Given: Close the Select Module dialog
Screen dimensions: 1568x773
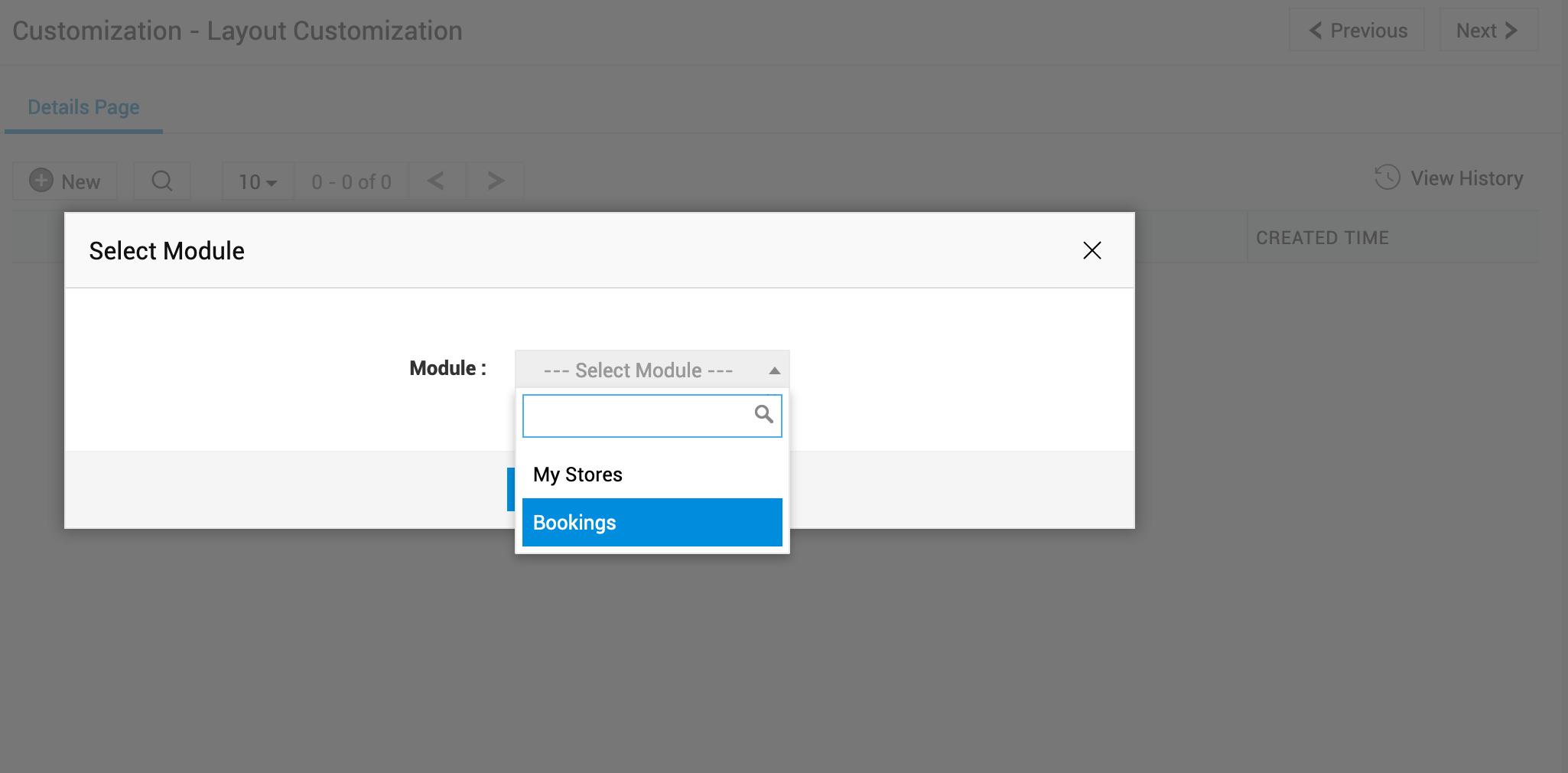Looking at the screenshot, I should (x=1091, y=250).
